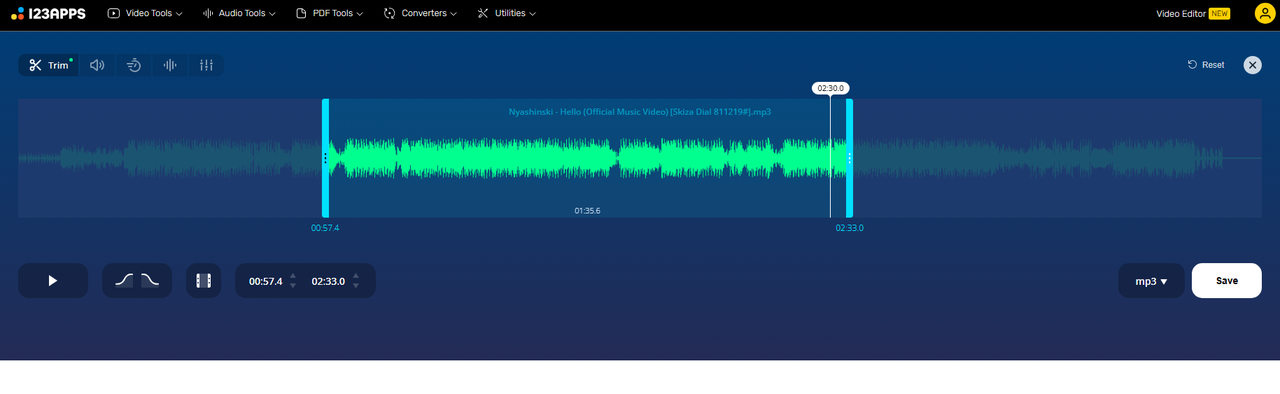Click the playhead marker labeled 02:30.0
This screenshot has height=394, width=1280.
831,88
